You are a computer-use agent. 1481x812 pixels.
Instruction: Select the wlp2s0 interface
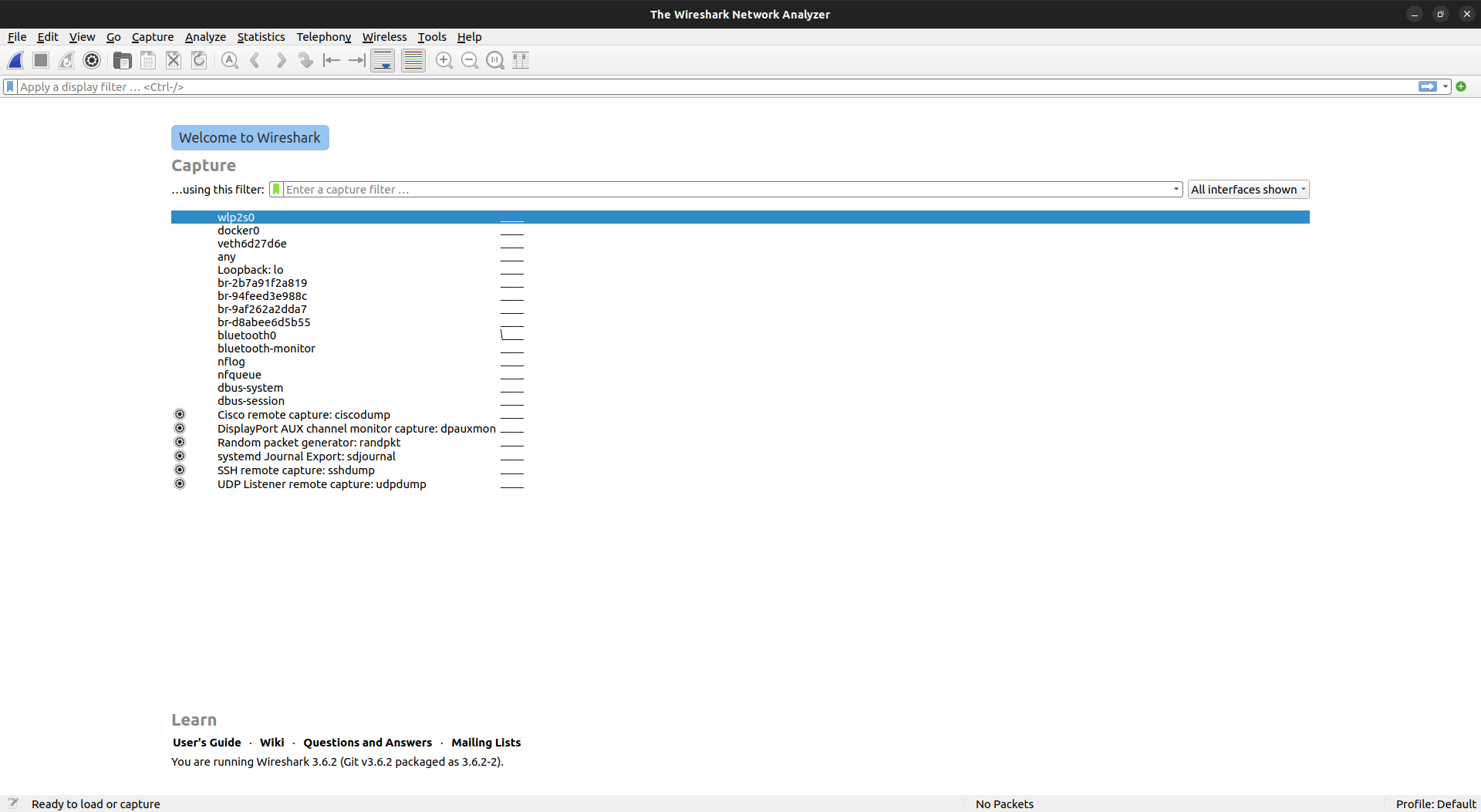740,217
